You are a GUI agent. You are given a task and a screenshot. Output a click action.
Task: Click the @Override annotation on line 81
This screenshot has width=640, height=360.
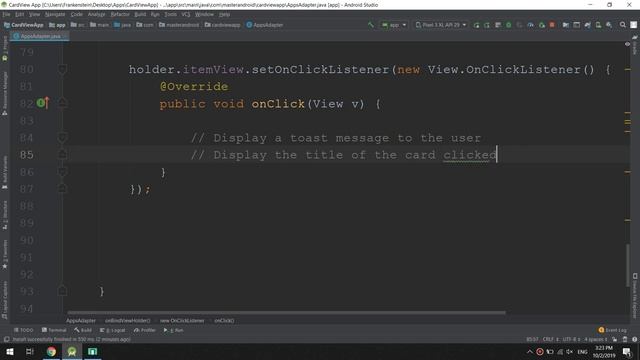194,87
